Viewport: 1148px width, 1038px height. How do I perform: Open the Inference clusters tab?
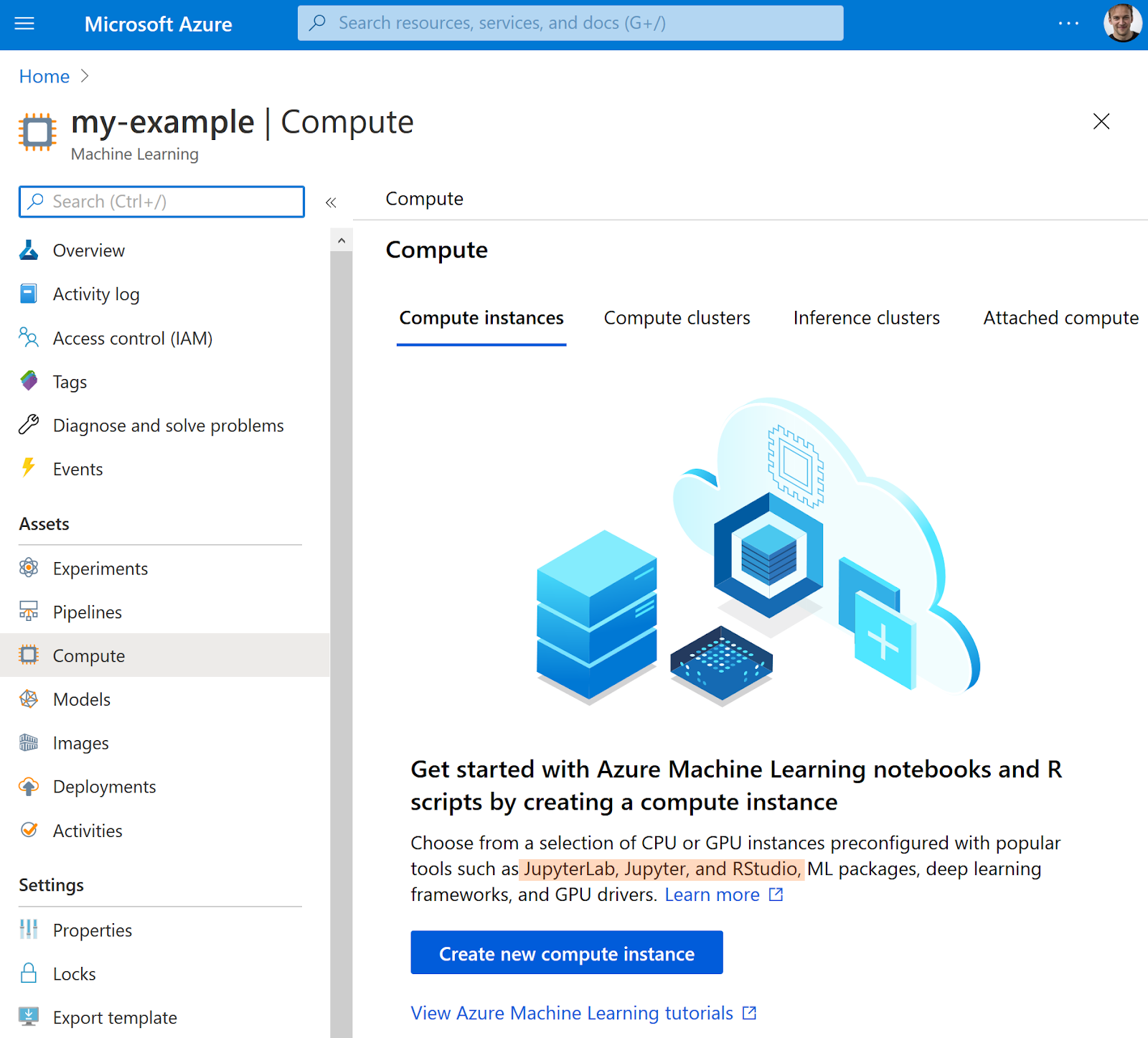point(865,317)
